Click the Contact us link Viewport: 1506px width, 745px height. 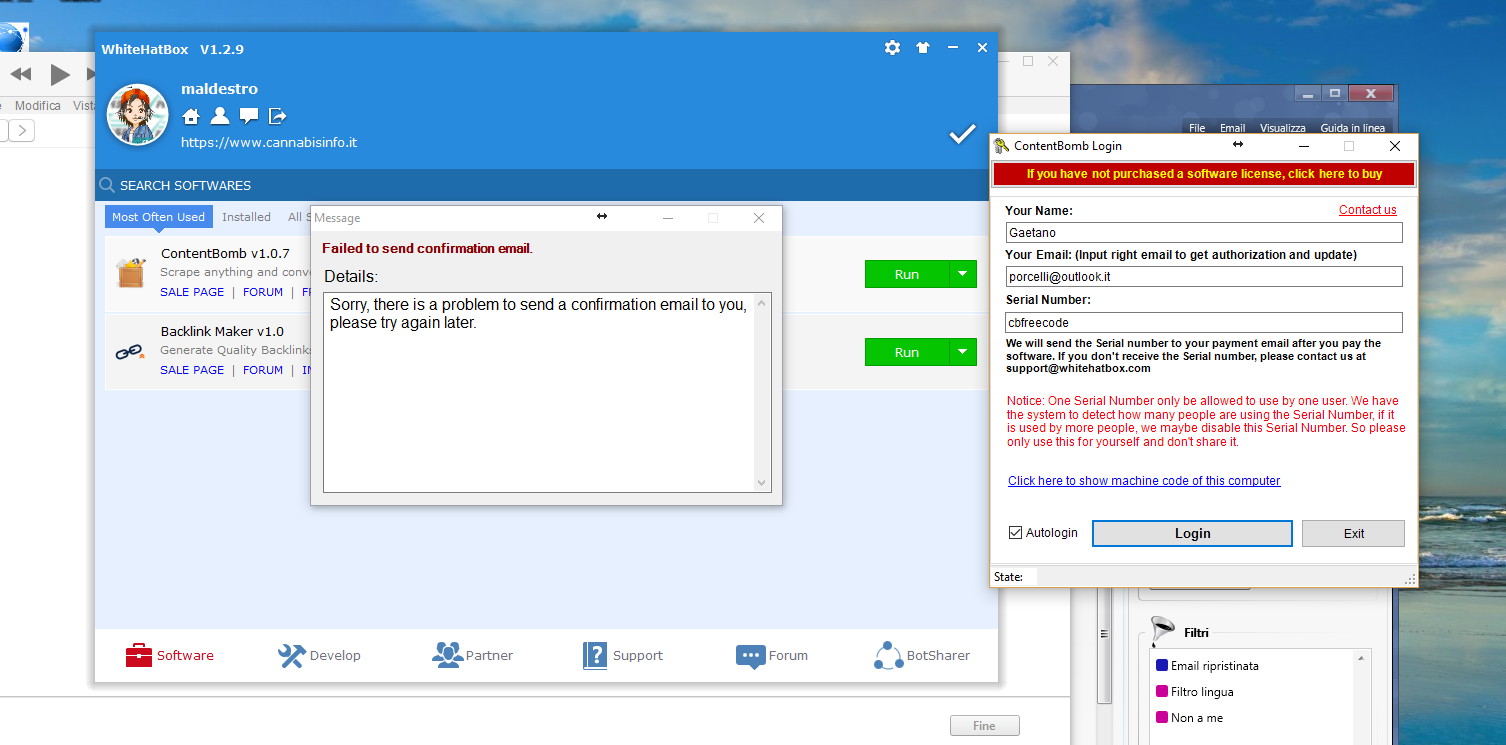point(1367,210)
